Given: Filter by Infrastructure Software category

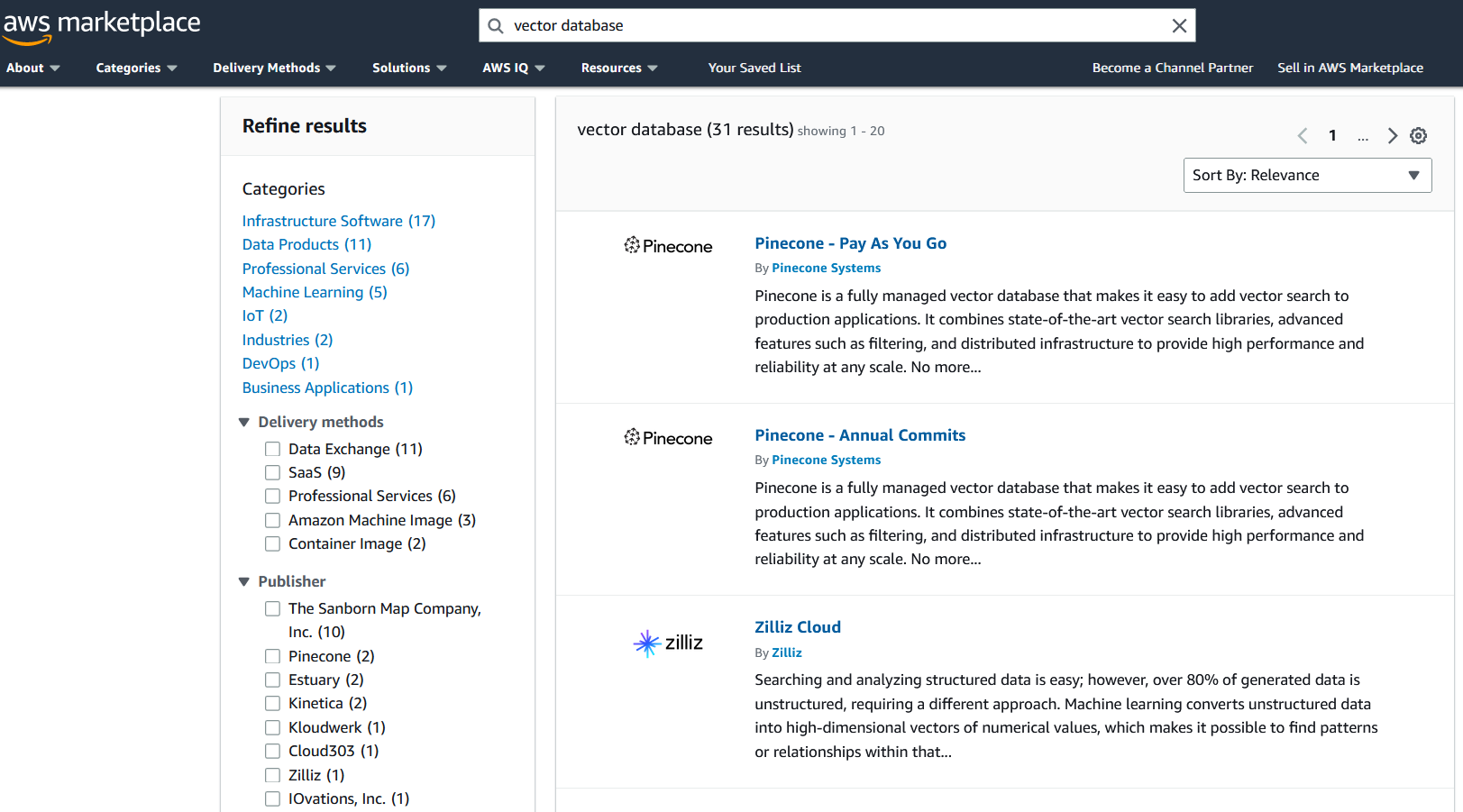Looking at the screenshot, I should (x=338, y=221).
